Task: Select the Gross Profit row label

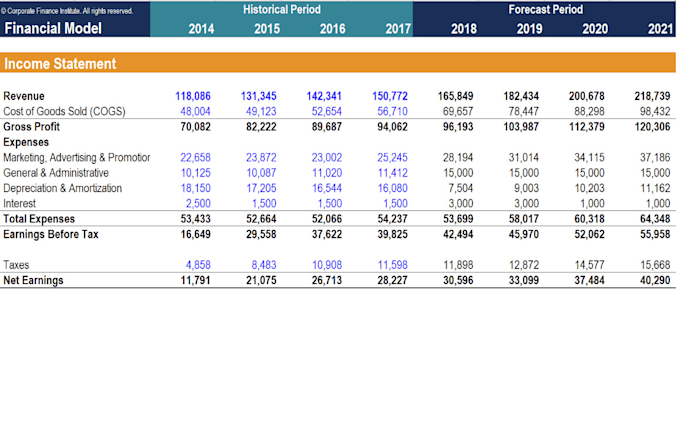Action: 31,127
